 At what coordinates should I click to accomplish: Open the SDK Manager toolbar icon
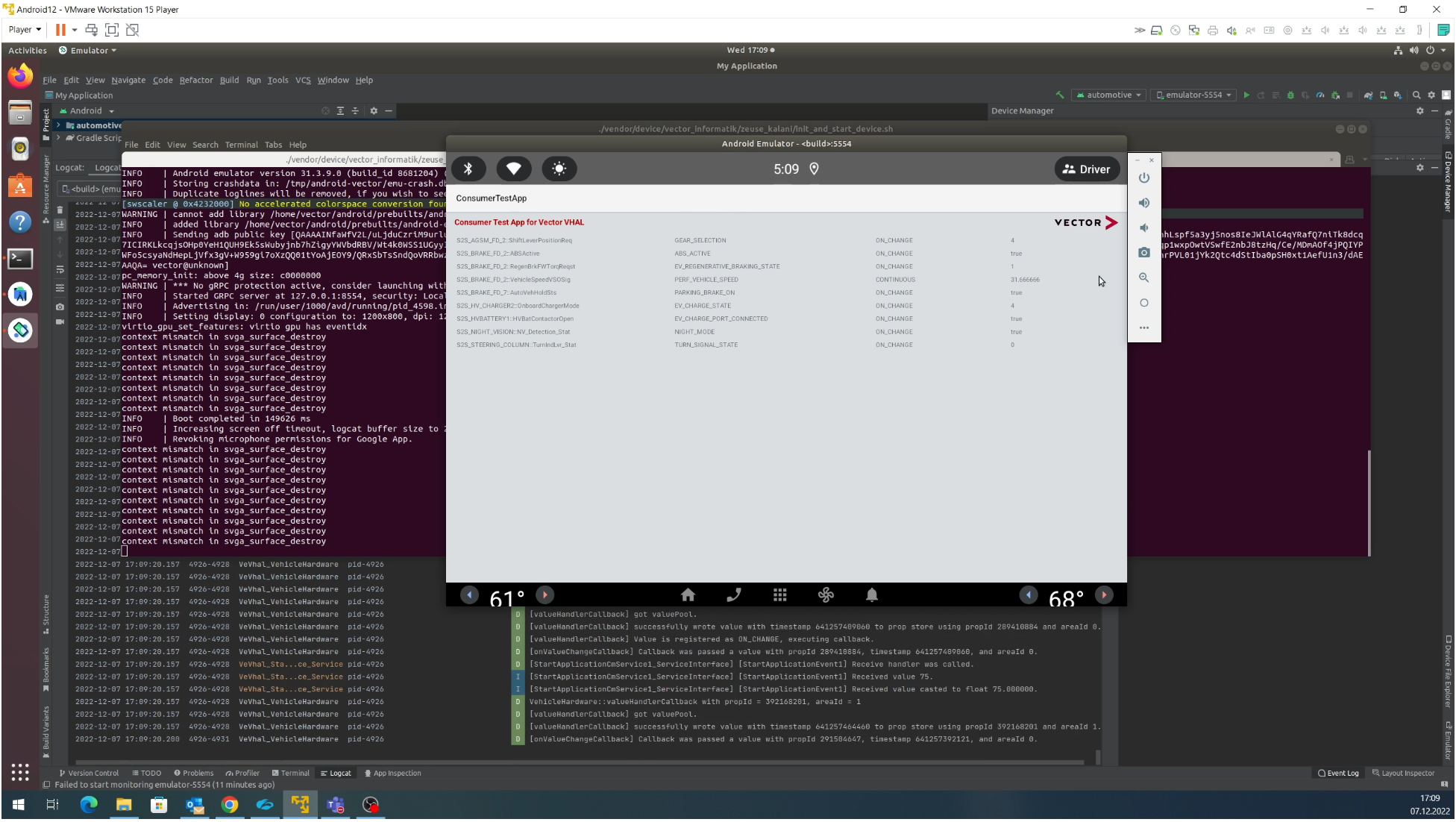coord(1398,95)
